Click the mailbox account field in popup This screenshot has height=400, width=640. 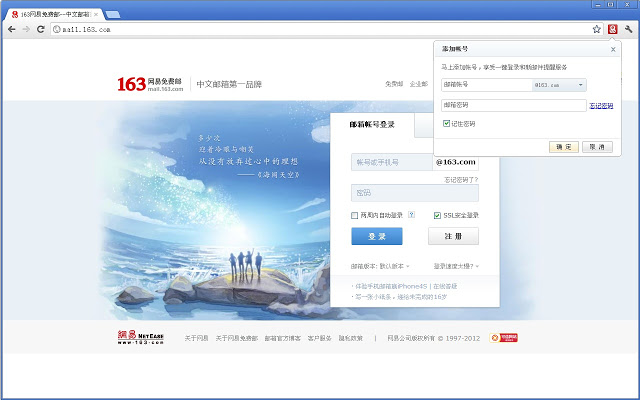tap(487, 85)
